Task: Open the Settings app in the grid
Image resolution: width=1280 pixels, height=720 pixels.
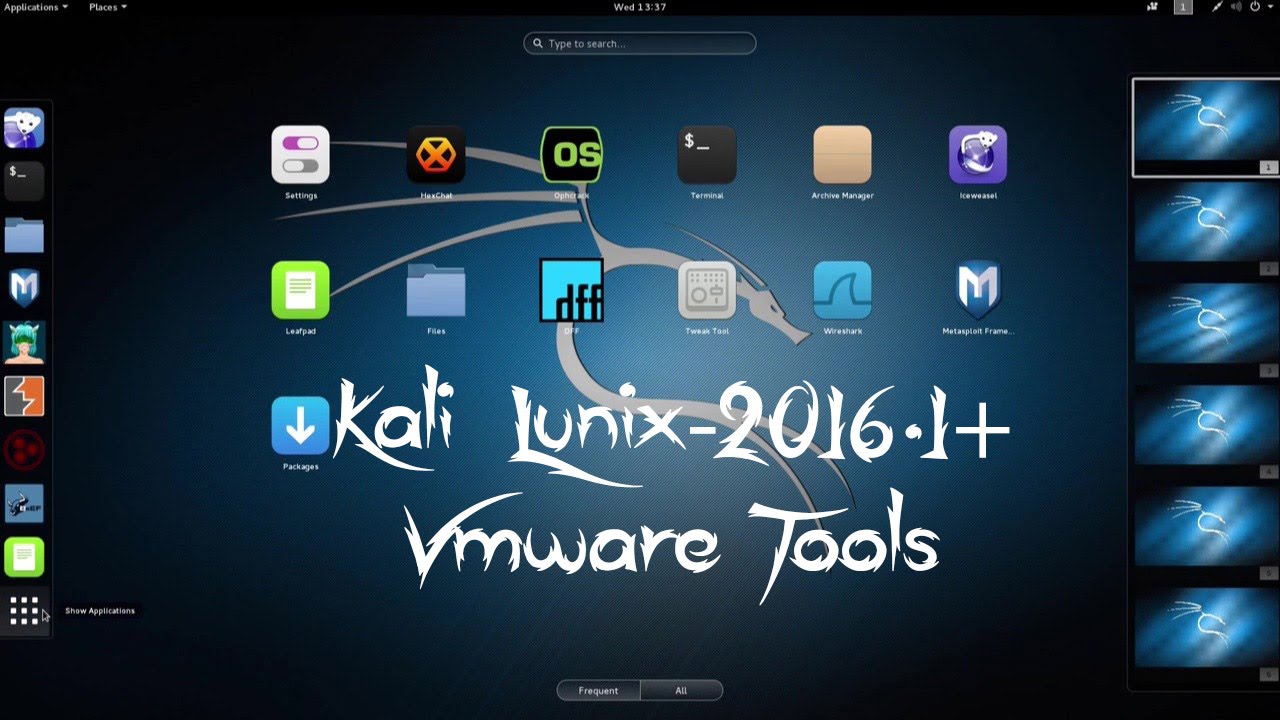Action: (x=300, y=162)
